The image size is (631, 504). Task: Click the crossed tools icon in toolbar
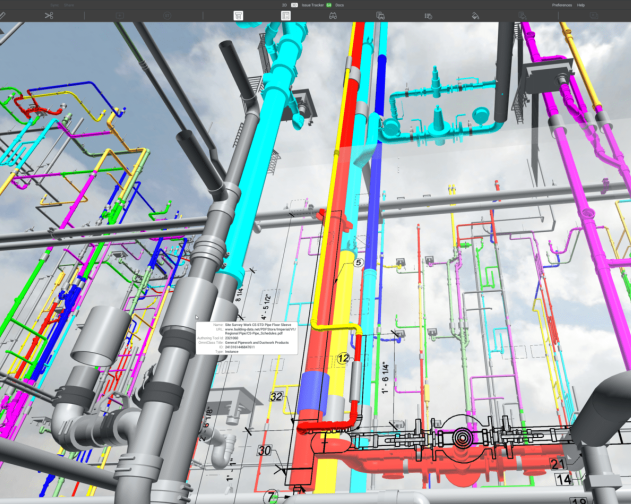point(49,16)
